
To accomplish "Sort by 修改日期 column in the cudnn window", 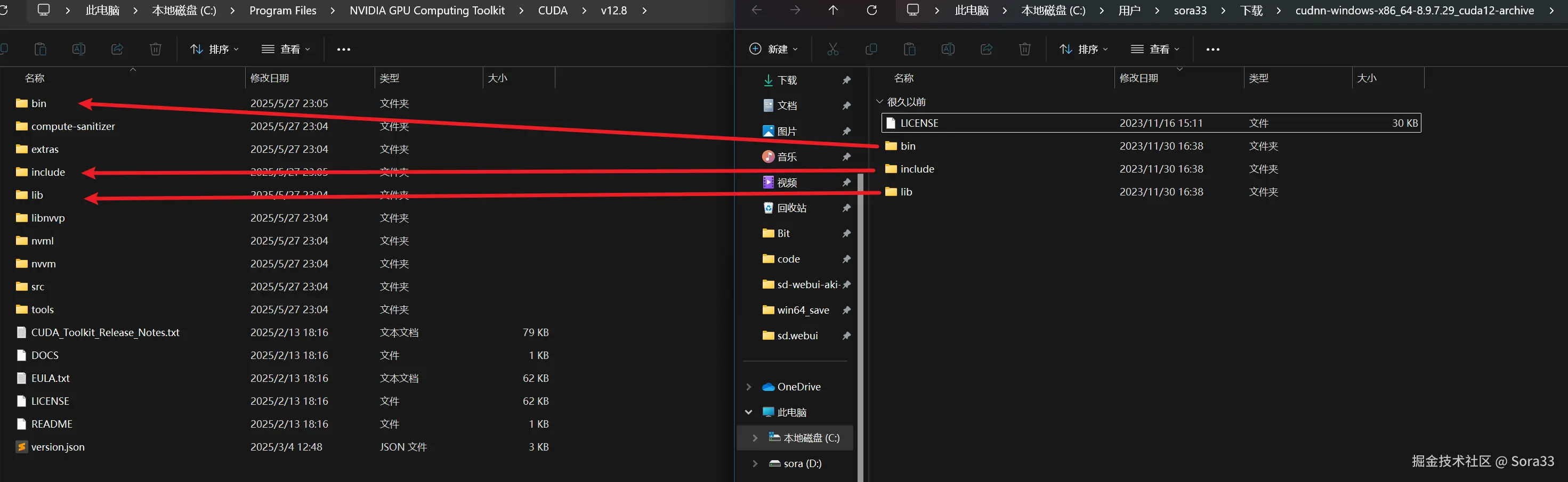I will pyautogui.click(x=1179, y=78).
